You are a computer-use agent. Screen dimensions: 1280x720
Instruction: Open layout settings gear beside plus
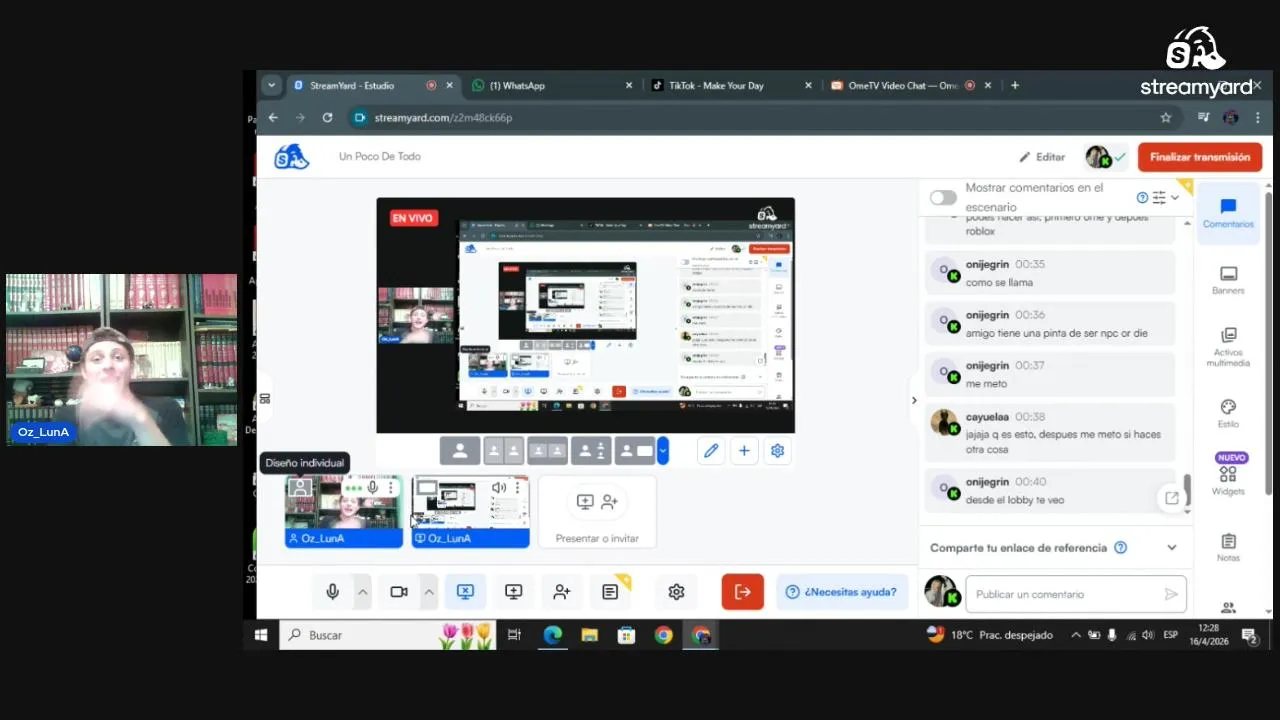click(778, 451)
